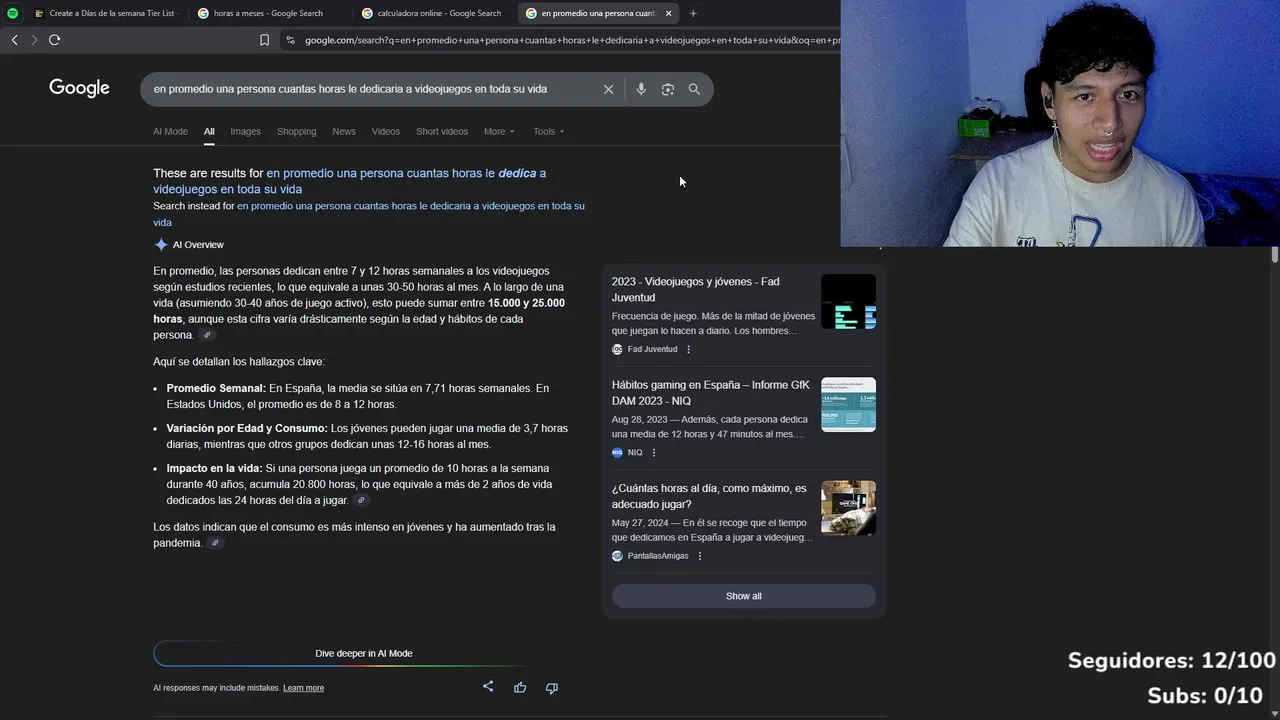Open '2023 - Videojuegos y jóvenes' result

696,290
